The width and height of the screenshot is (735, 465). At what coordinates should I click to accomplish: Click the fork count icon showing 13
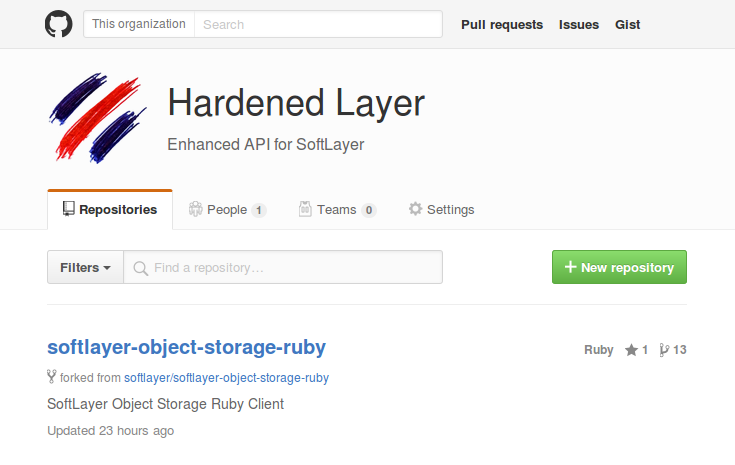(x=664, y=350)
